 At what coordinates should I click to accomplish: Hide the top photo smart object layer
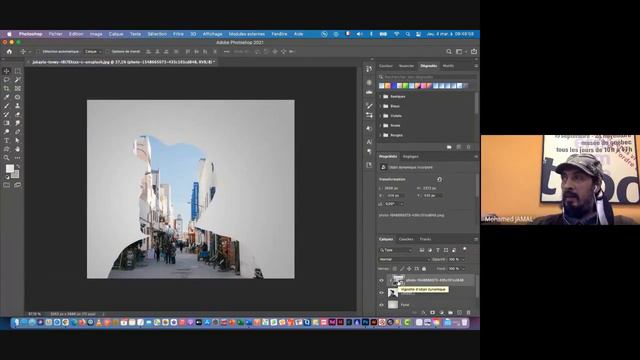[382, 280]
